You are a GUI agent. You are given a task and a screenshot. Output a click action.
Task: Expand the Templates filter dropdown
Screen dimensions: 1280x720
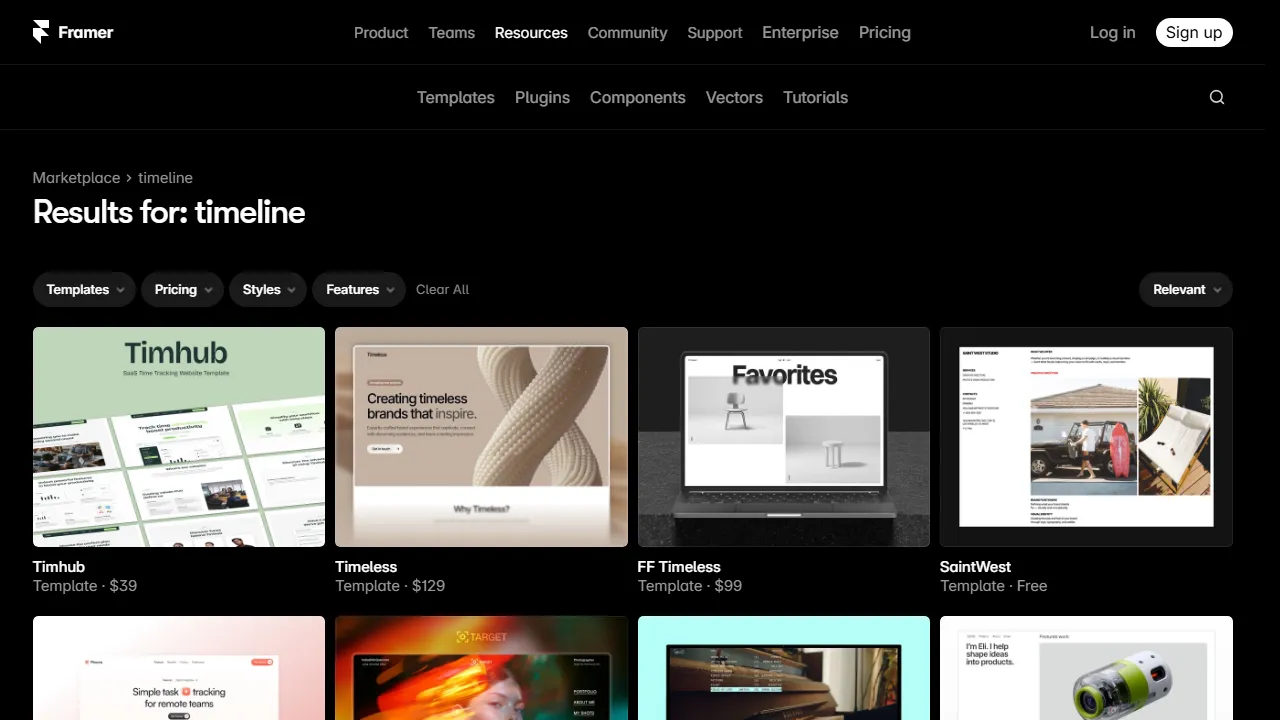coord(84,289)
